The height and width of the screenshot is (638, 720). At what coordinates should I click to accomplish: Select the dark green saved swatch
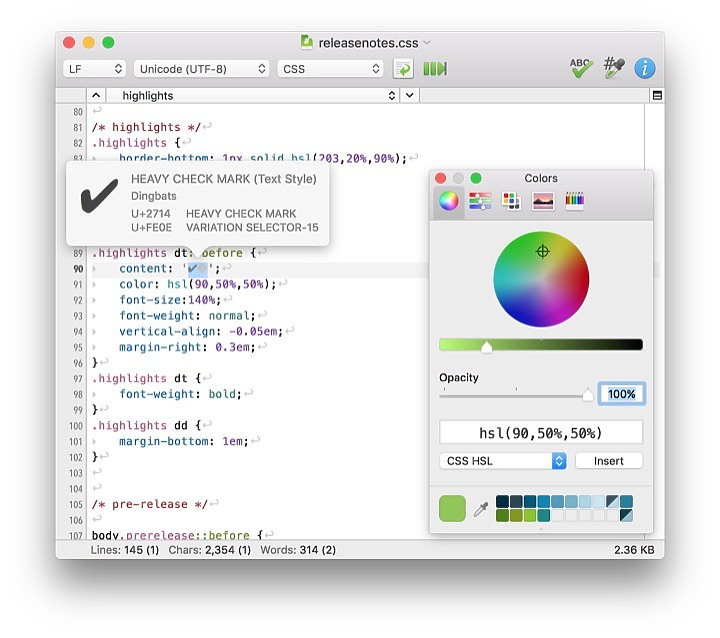pyautogui.click(x=502, y=516)
